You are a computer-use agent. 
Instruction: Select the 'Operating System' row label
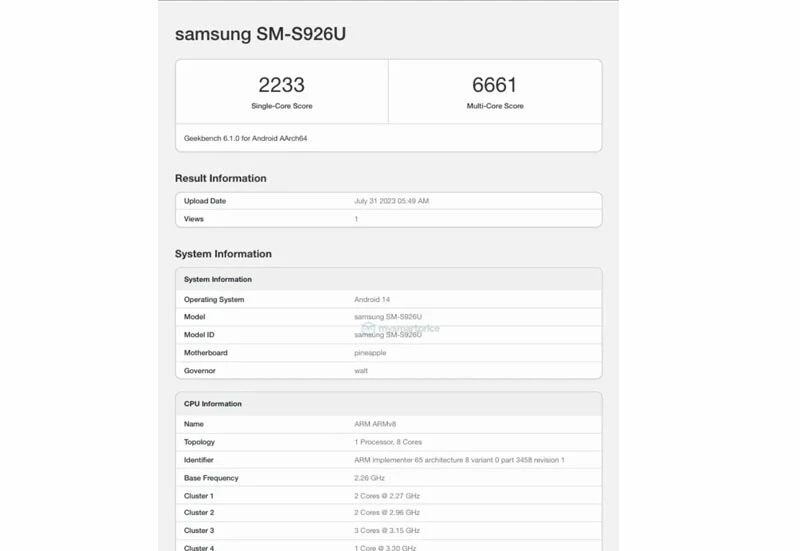coord(214,299)
